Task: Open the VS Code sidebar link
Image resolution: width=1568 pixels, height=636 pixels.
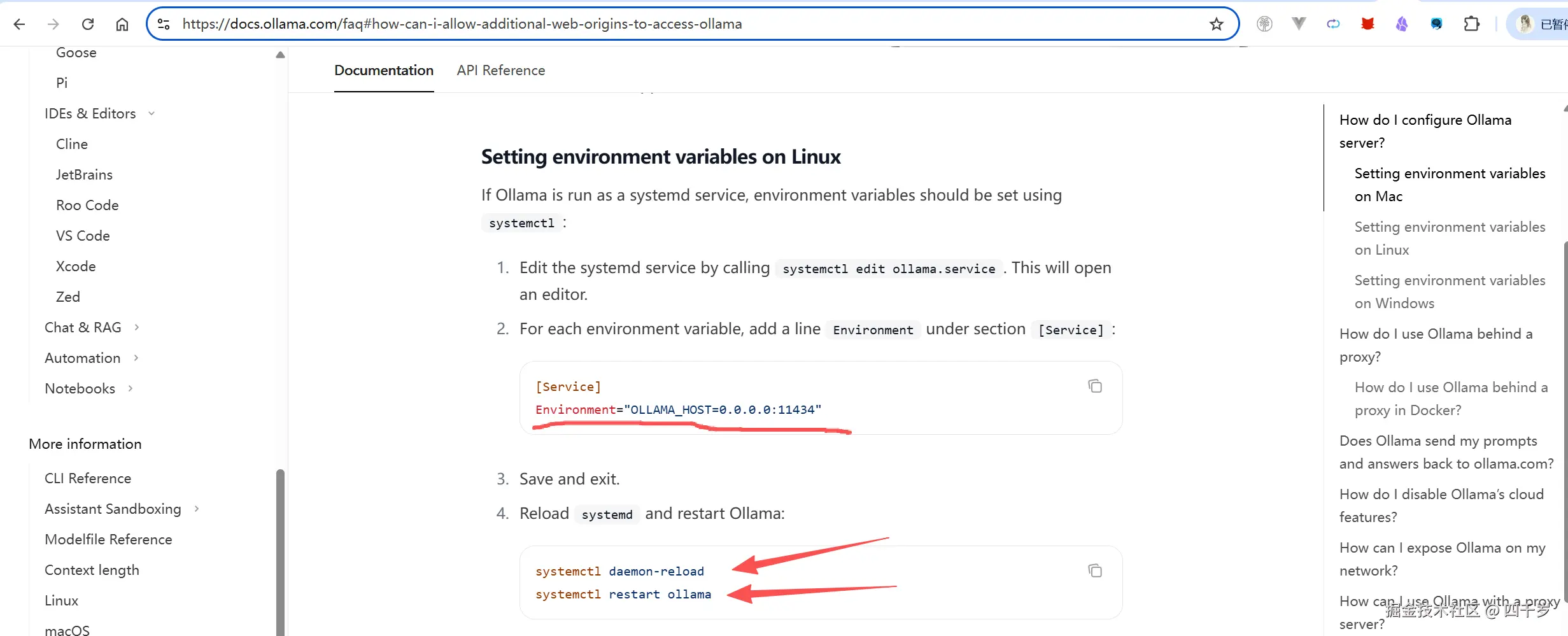Action: [83, 236]
